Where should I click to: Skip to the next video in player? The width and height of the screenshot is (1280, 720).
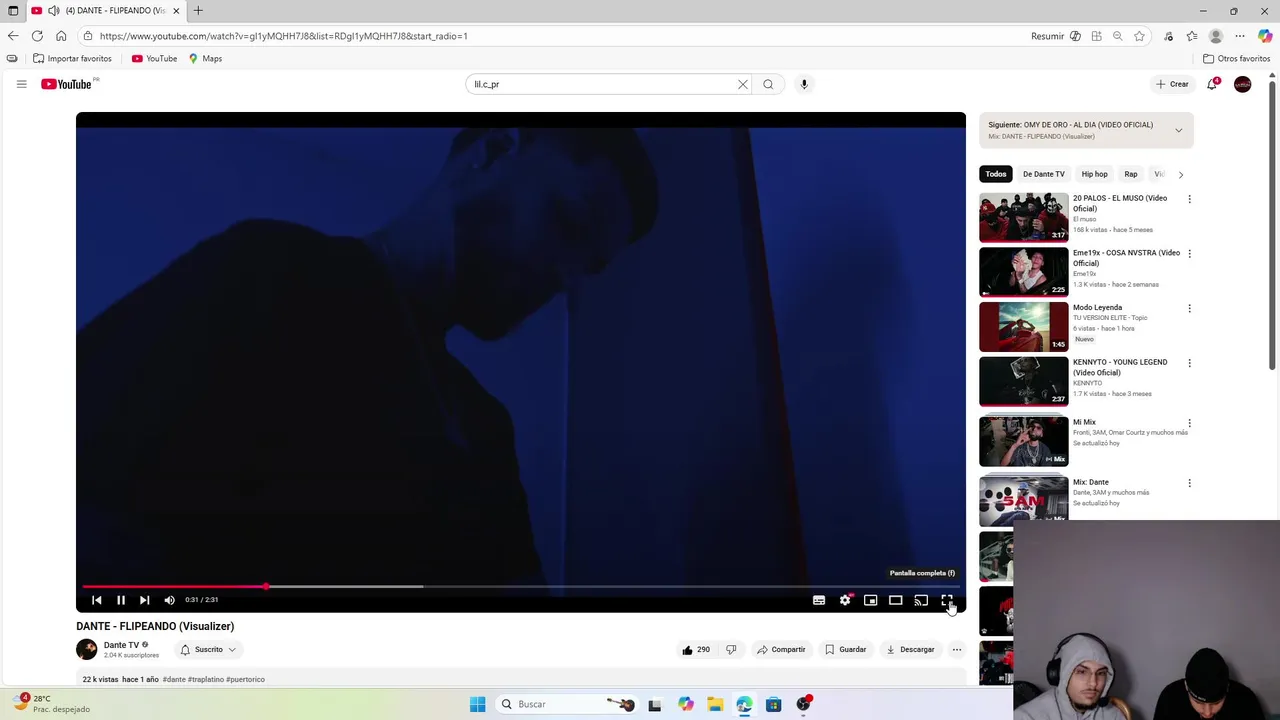[145, 600]
